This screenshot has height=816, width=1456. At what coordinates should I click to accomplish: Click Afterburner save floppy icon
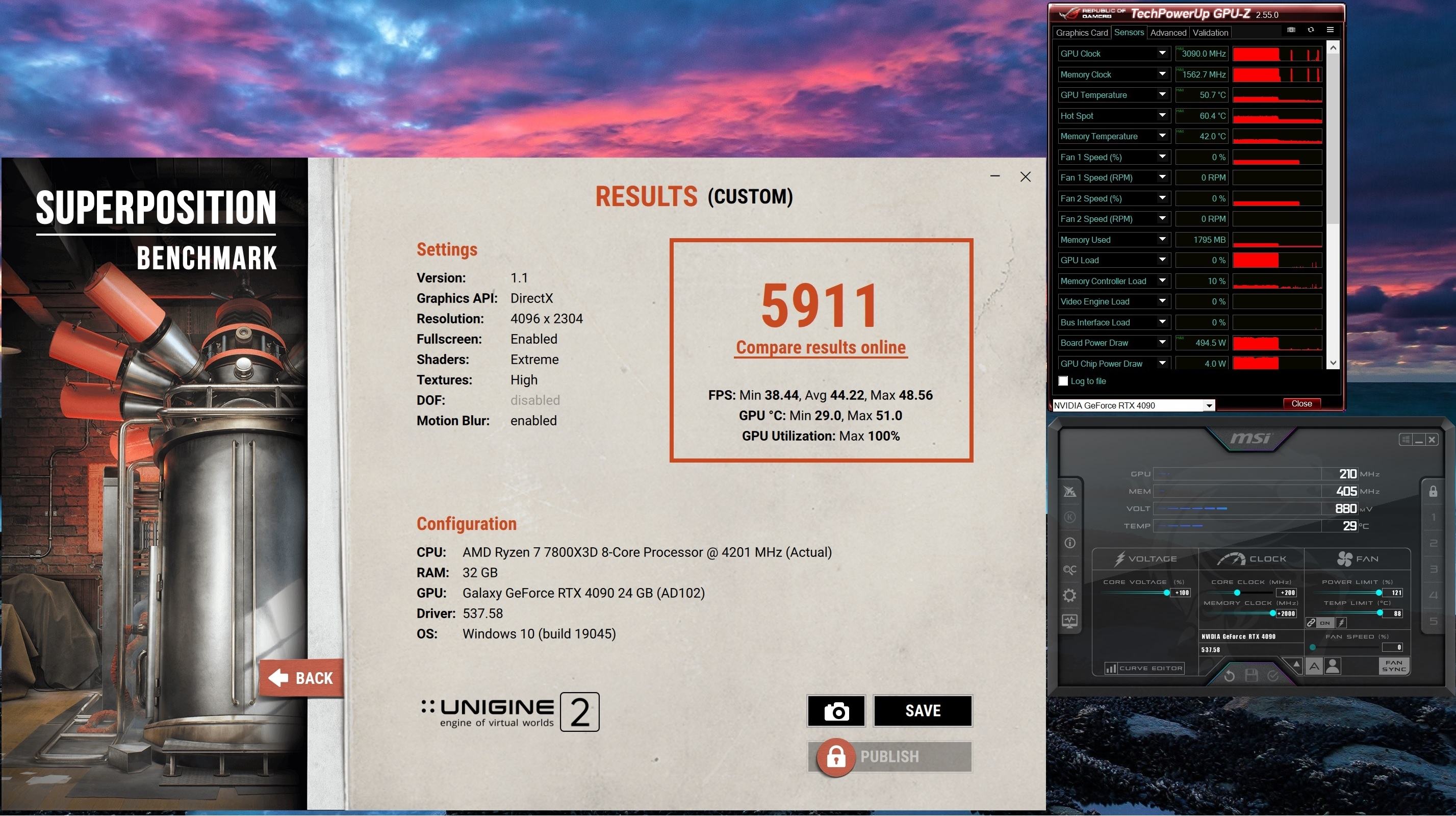[x=1251, y=675]
